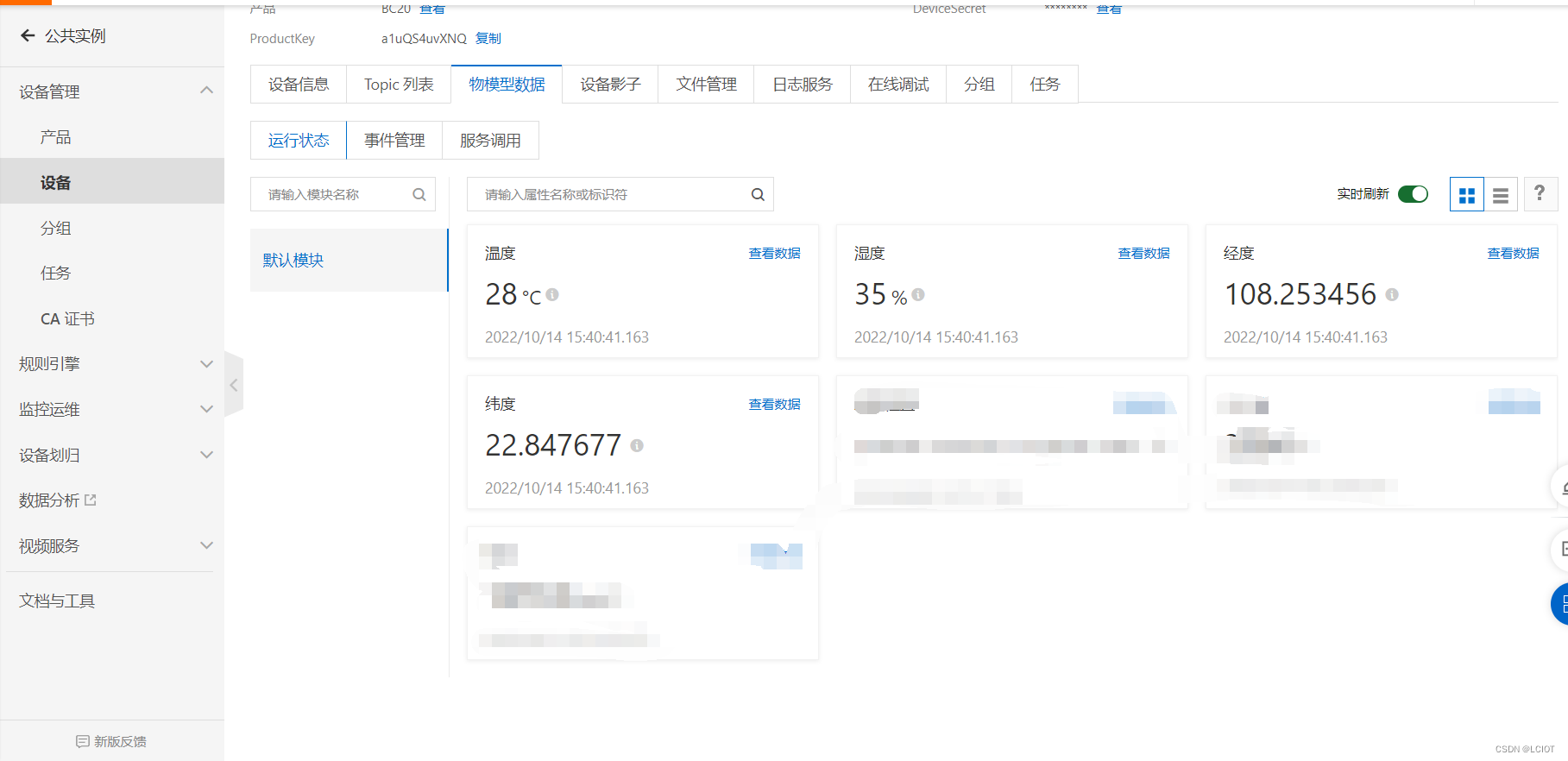Open the 设备信息 tab
The height and width of the screenshot is (761, 1568).
tap(299, 84)
